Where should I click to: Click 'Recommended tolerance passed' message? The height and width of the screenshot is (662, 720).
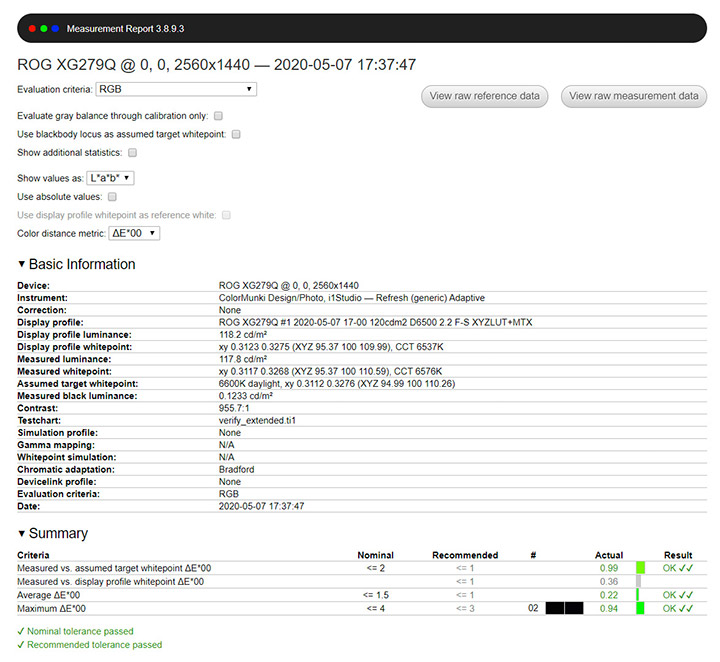click(x=90, y=645)
